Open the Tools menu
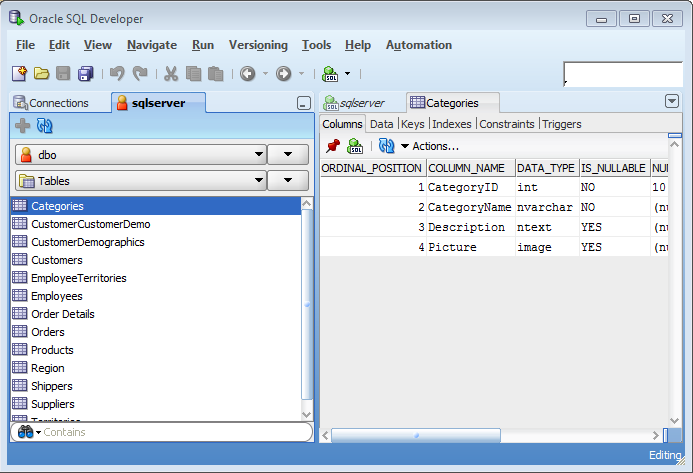 pos(316,45)
